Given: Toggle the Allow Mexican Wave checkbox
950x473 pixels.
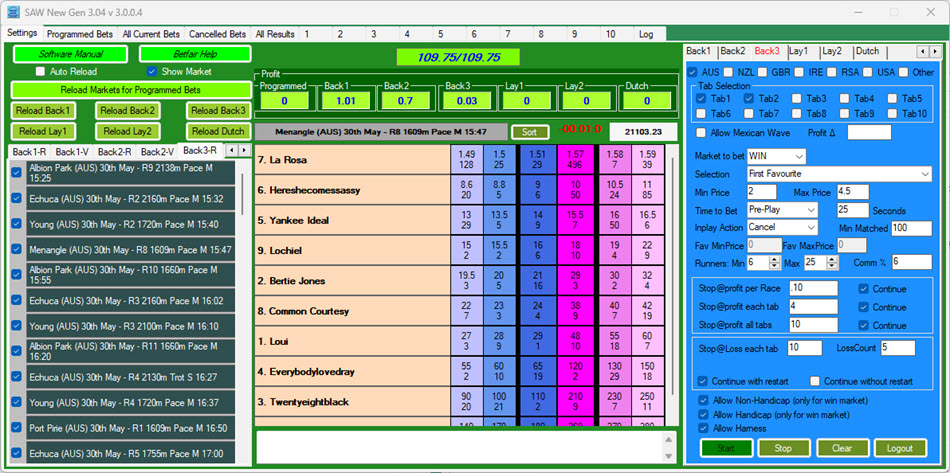Looking at the screenshot, I should (701, 132).
